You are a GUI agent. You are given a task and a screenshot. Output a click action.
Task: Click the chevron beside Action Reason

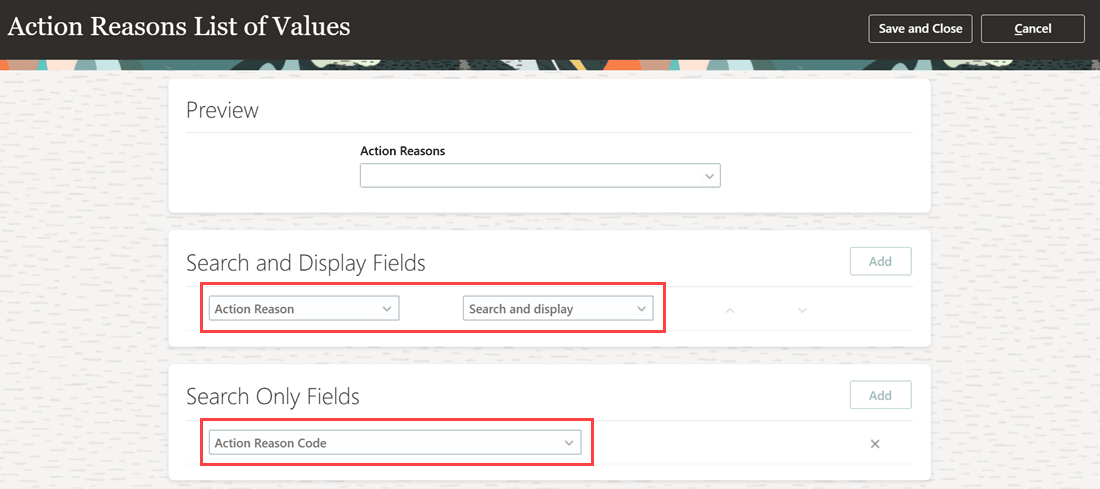coord(387,309)
